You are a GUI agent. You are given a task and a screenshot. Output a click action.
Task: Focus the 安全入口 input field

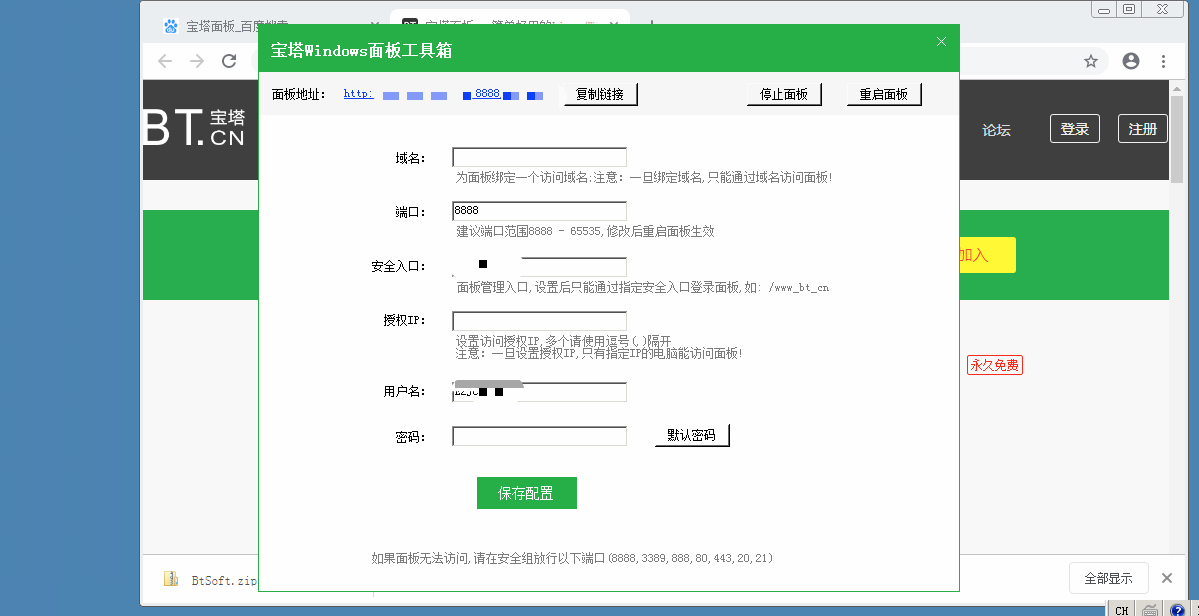(539, 266)
